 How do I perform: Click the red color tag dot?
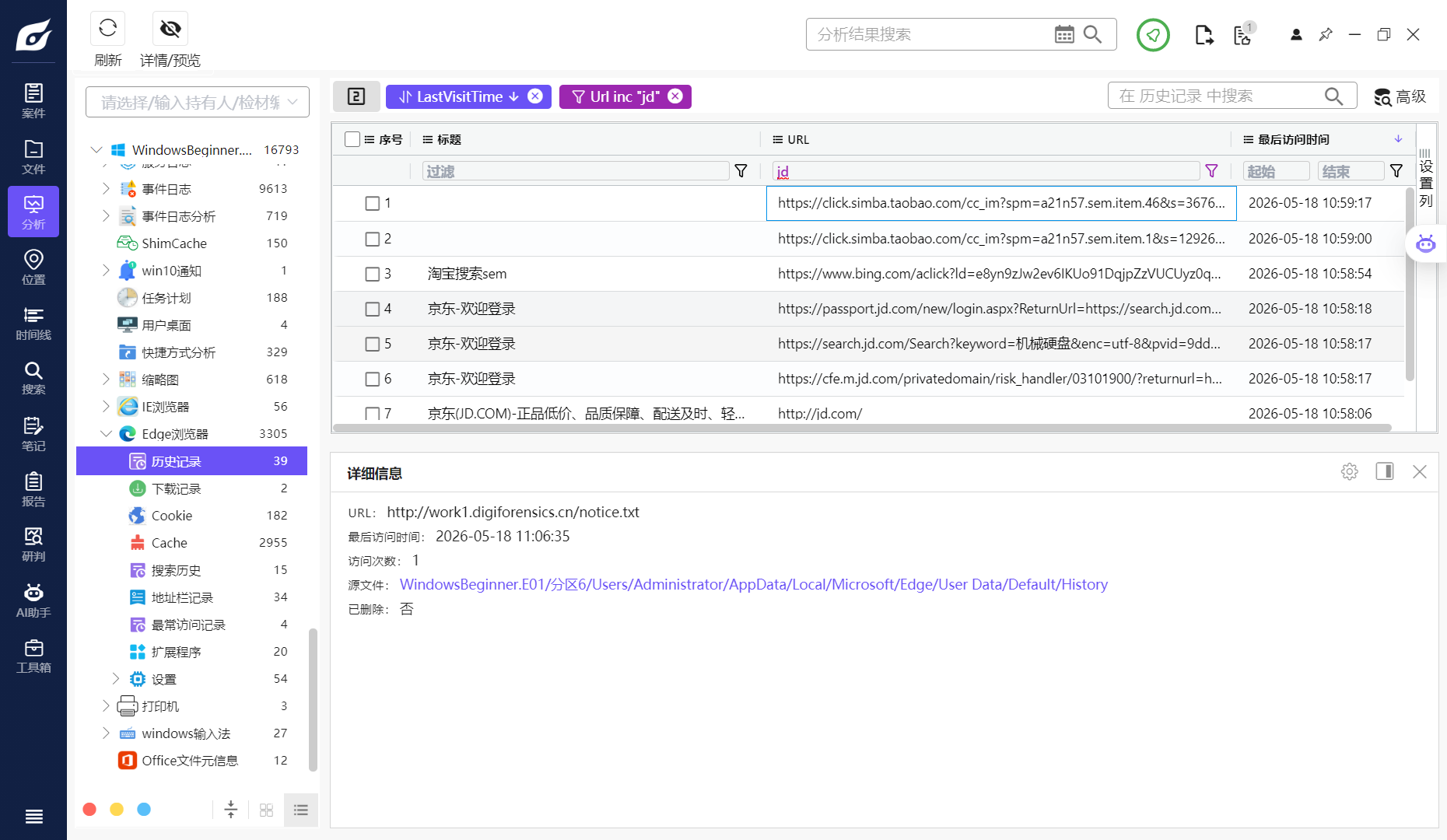89,810
